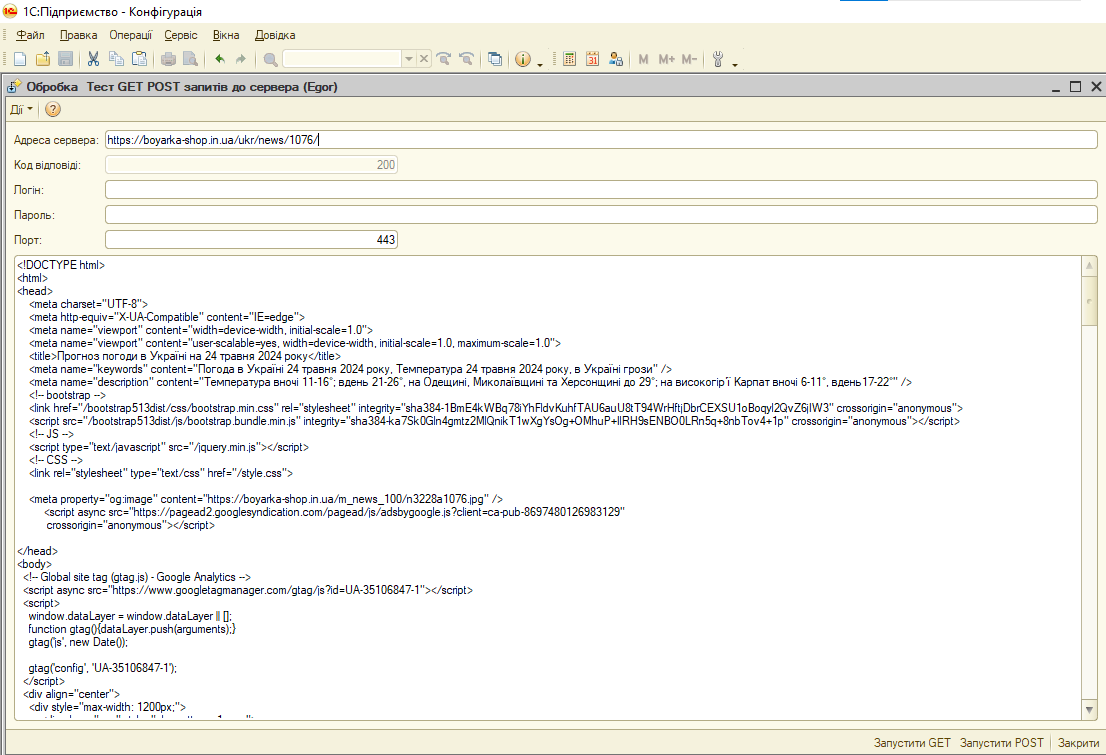
Task: Open form help question mark icon
Action: (53, 109)
